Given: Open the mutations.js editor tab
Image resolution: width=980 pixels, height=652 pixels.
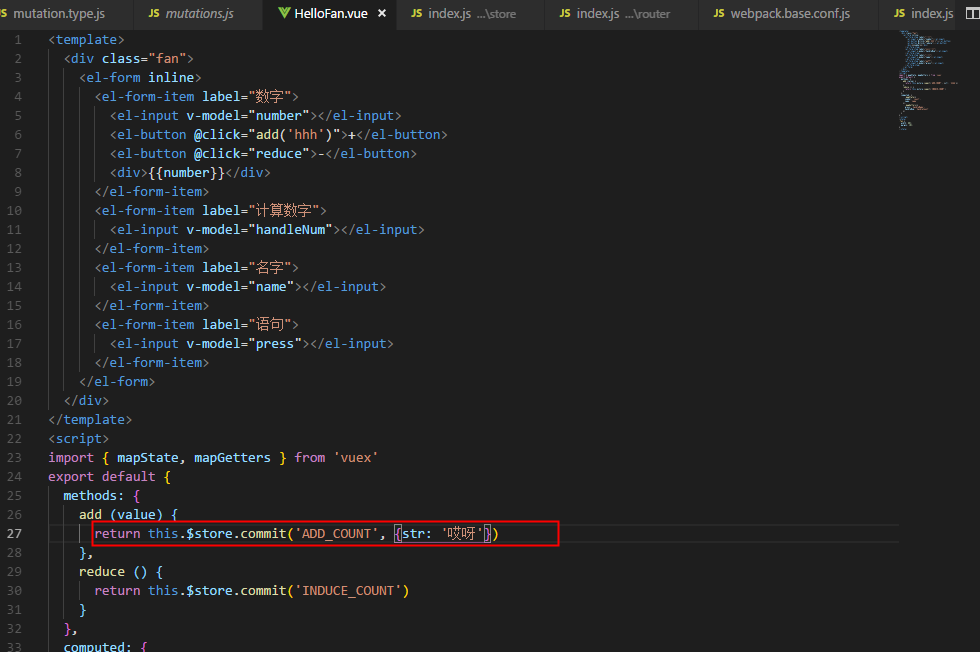Looking at the screenshot, I should point(191,14).
